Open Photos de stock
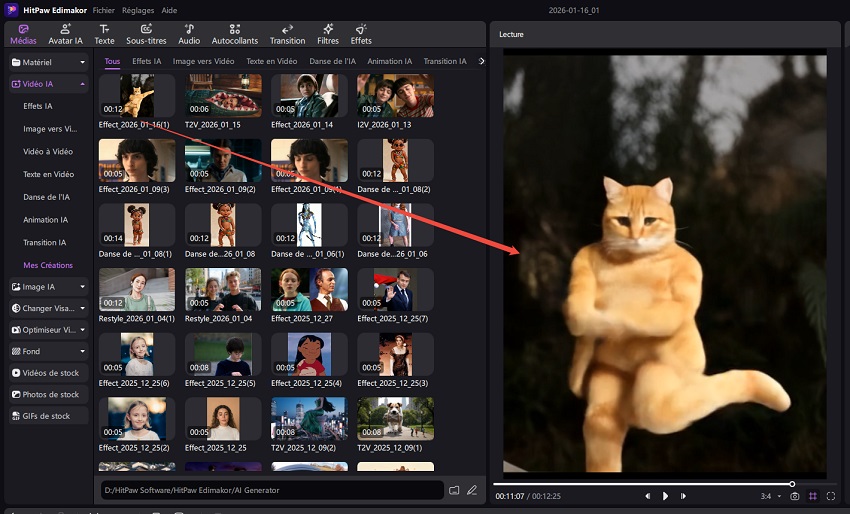 click(48, 394)
